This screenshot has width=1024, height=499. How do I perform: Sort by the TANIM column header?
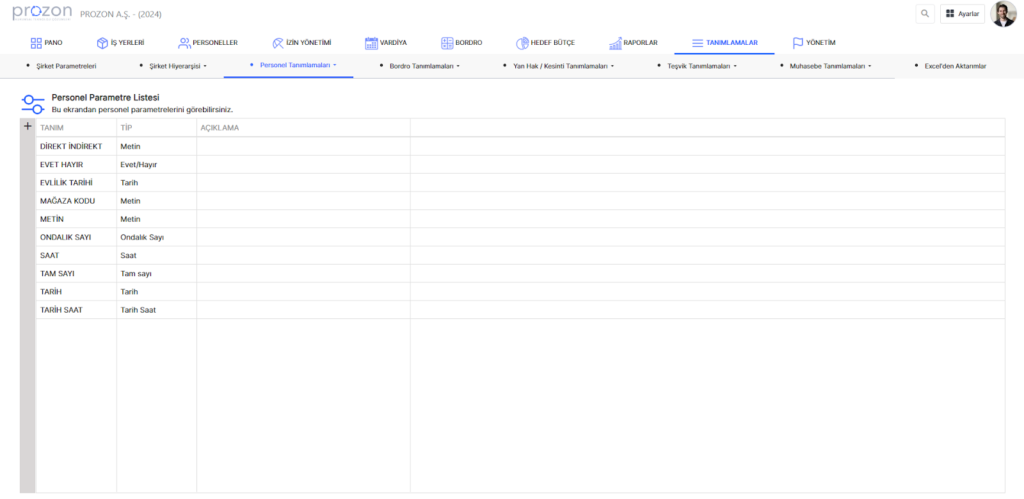52,128
